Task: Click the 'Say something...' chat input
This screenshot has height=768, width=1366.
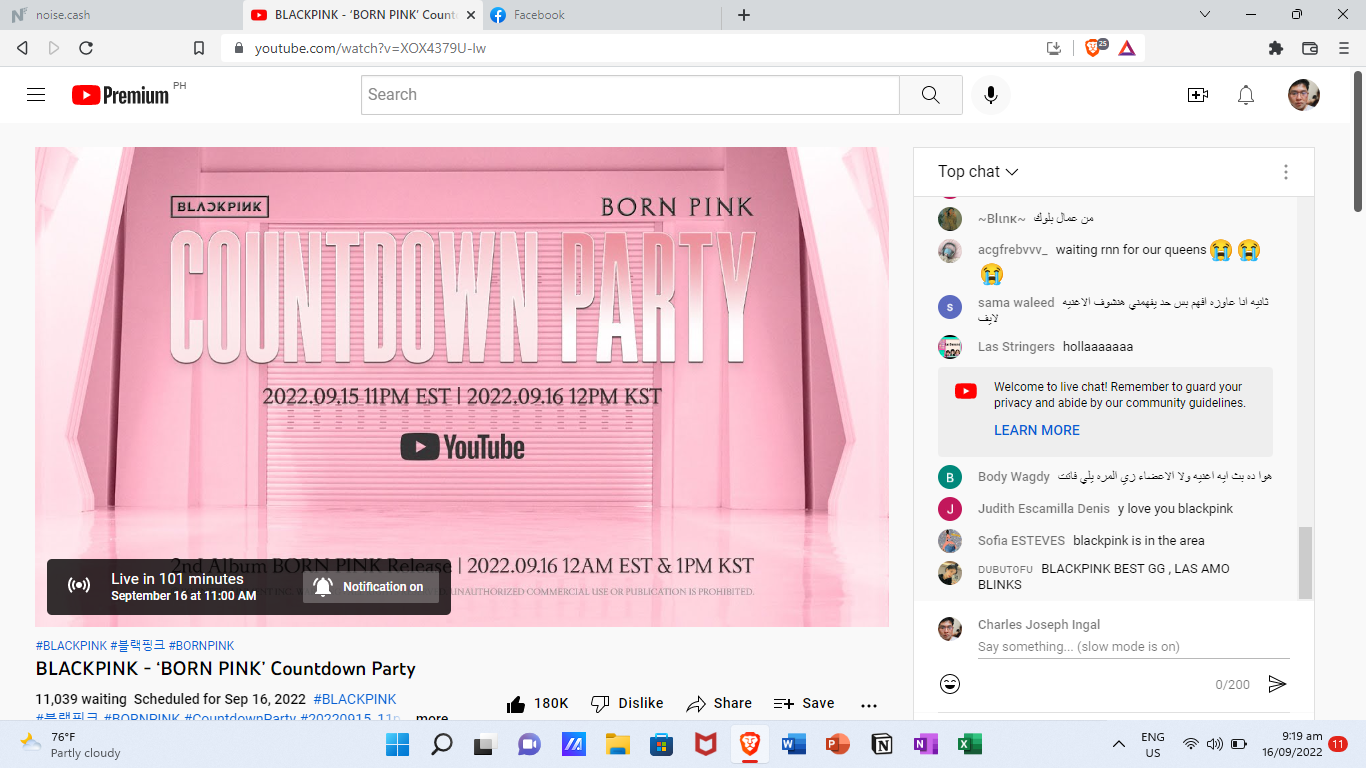Action: pyautogui.click(x=1134, y=647)
